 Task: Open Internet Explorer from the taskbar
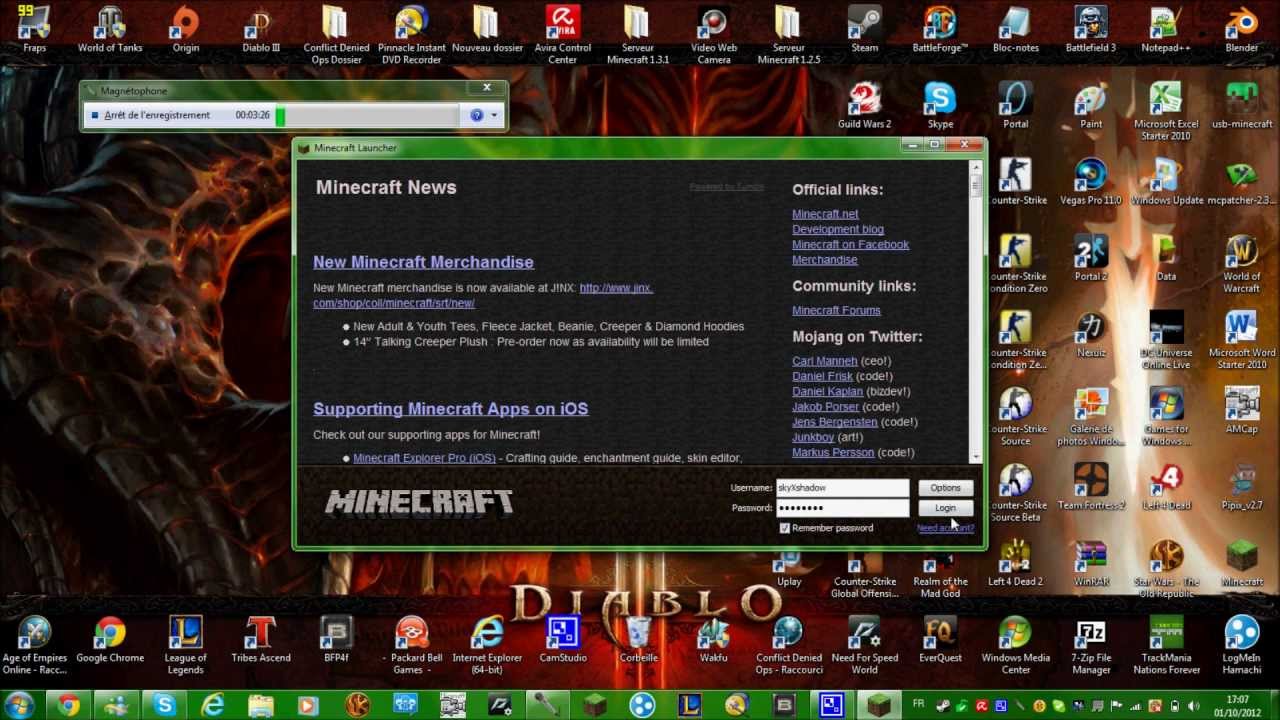pos(213,705)
